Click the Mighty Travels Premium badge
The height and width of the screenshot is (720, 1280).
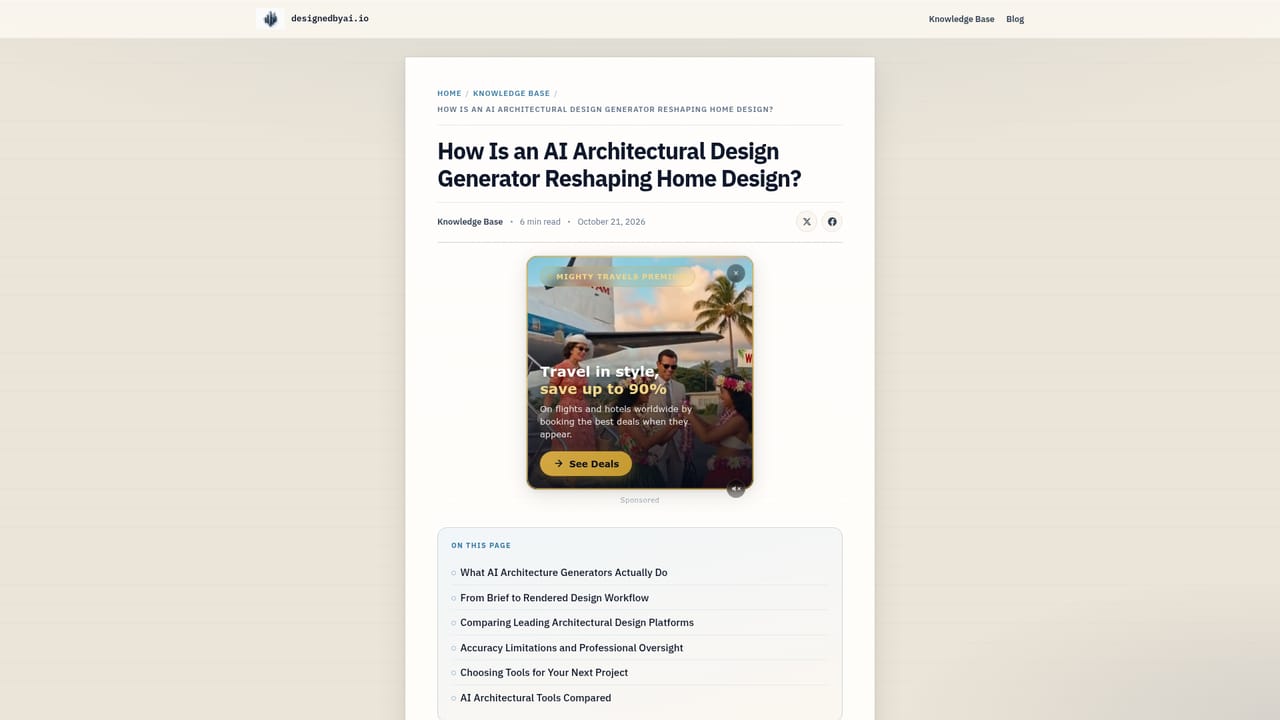617,277
